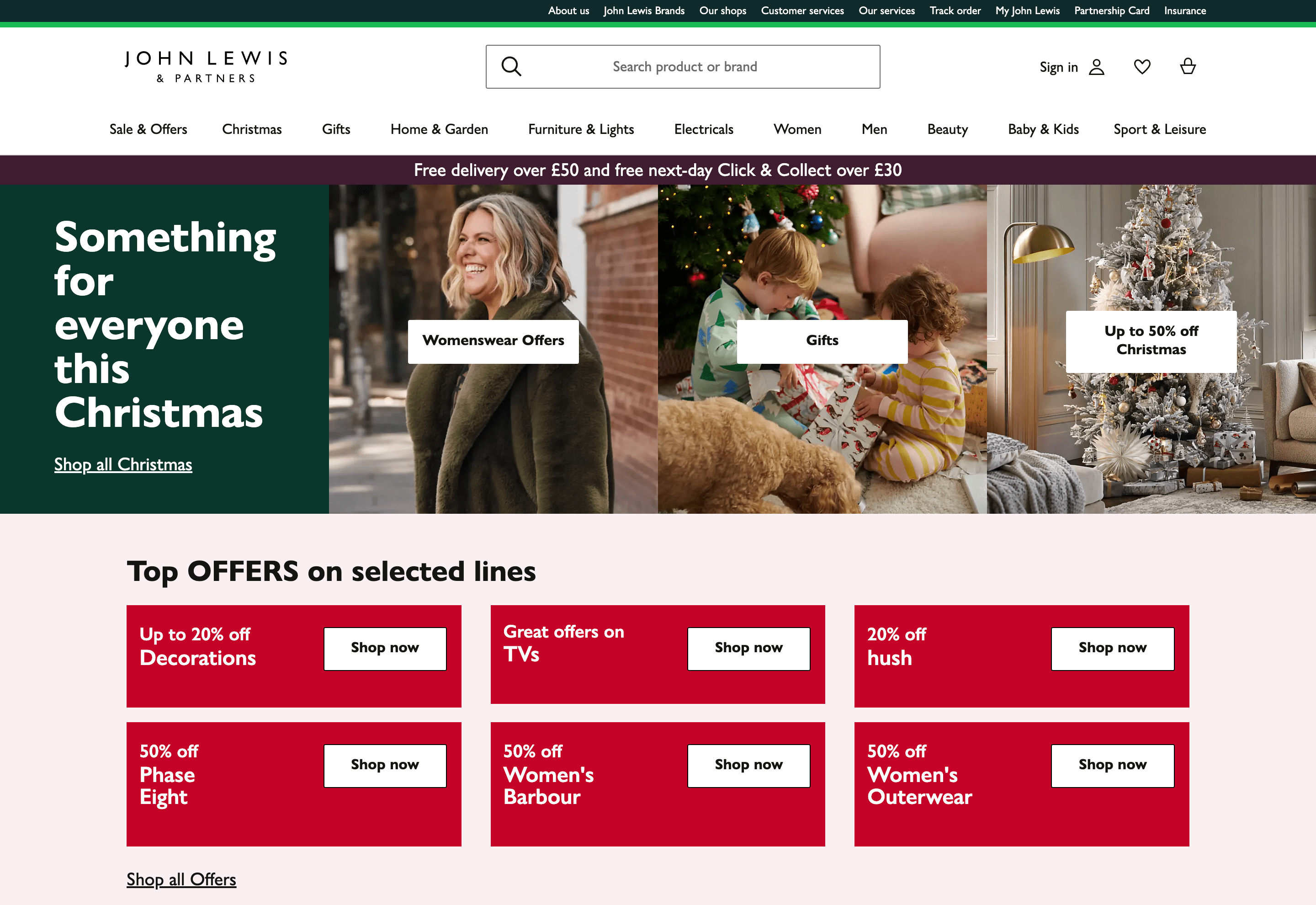Open the shopping basket icon
The width and height of the screenshot is (1316, 905).
click(x=1188, y=66)
